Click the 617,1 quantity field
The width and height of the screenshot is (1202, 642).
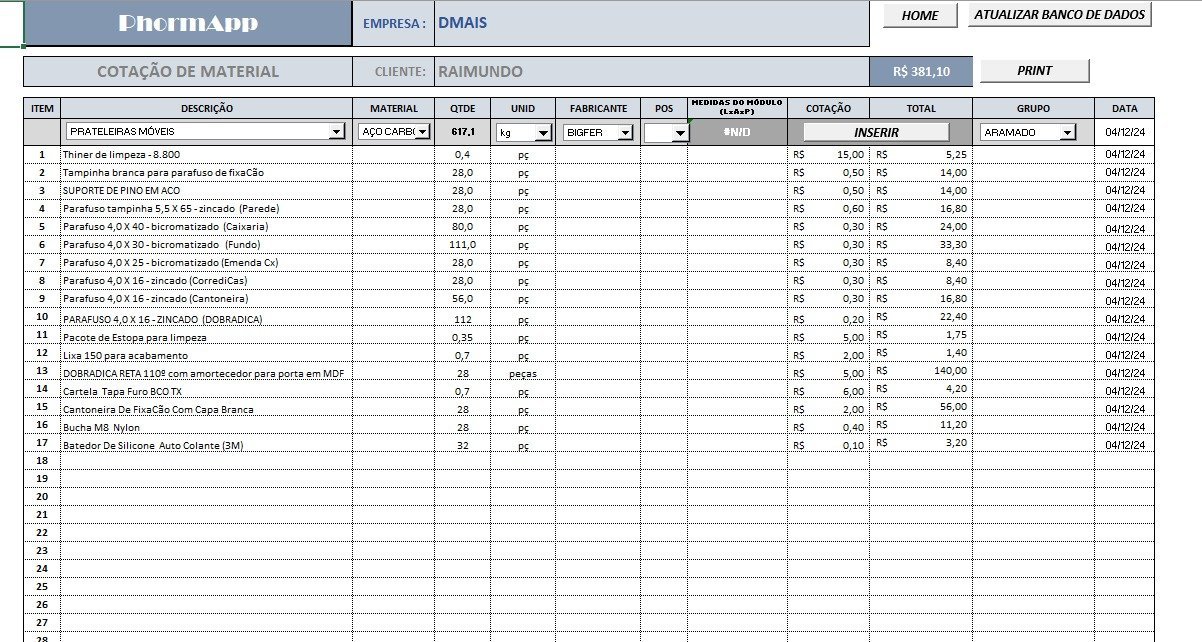(463, 132)
